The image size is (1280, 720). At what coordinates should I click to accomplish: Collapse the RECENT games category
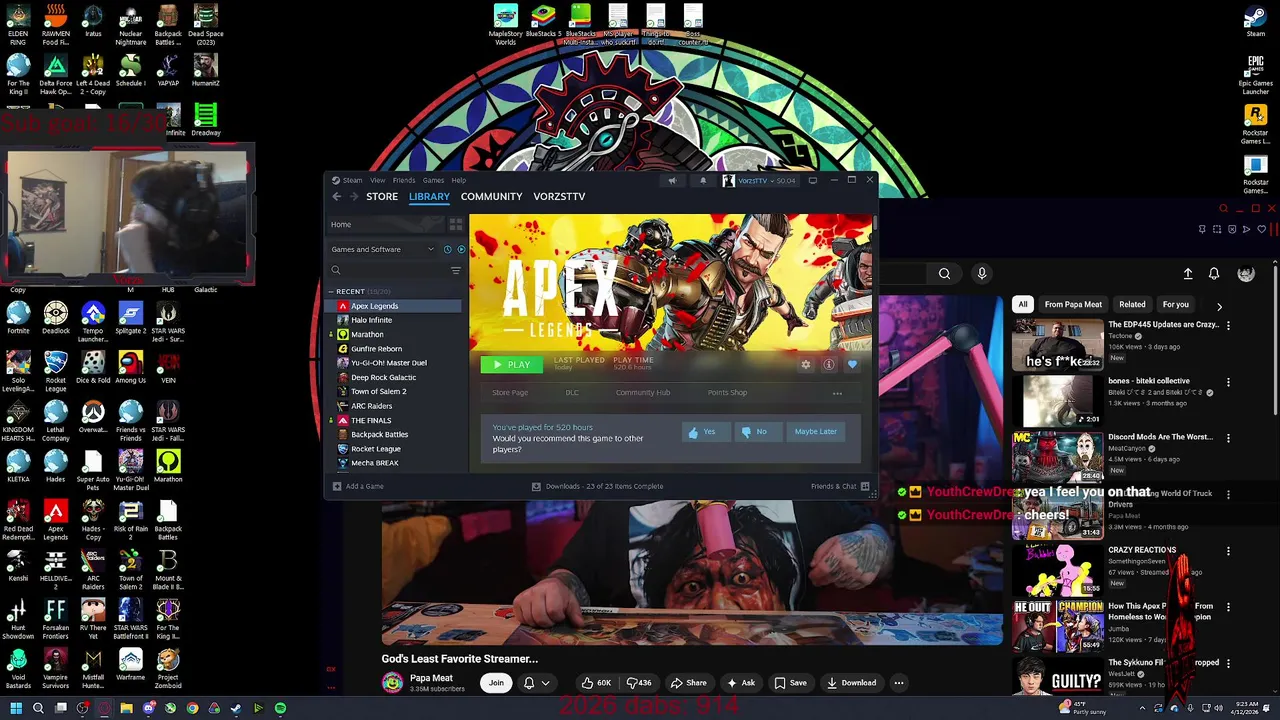pyautogui.click(x=332, y=291)
